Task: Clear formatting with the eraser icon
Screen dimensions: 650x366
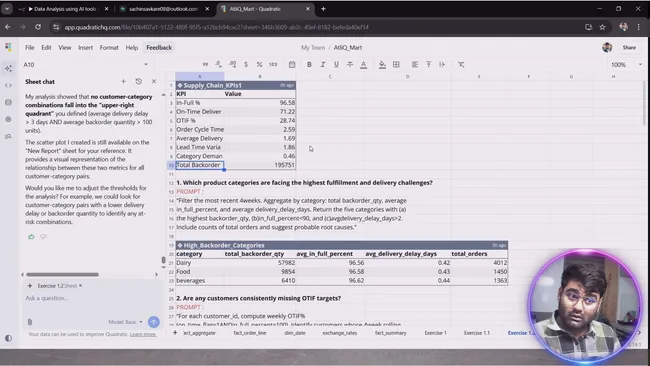Action: (x=461, y=65)
